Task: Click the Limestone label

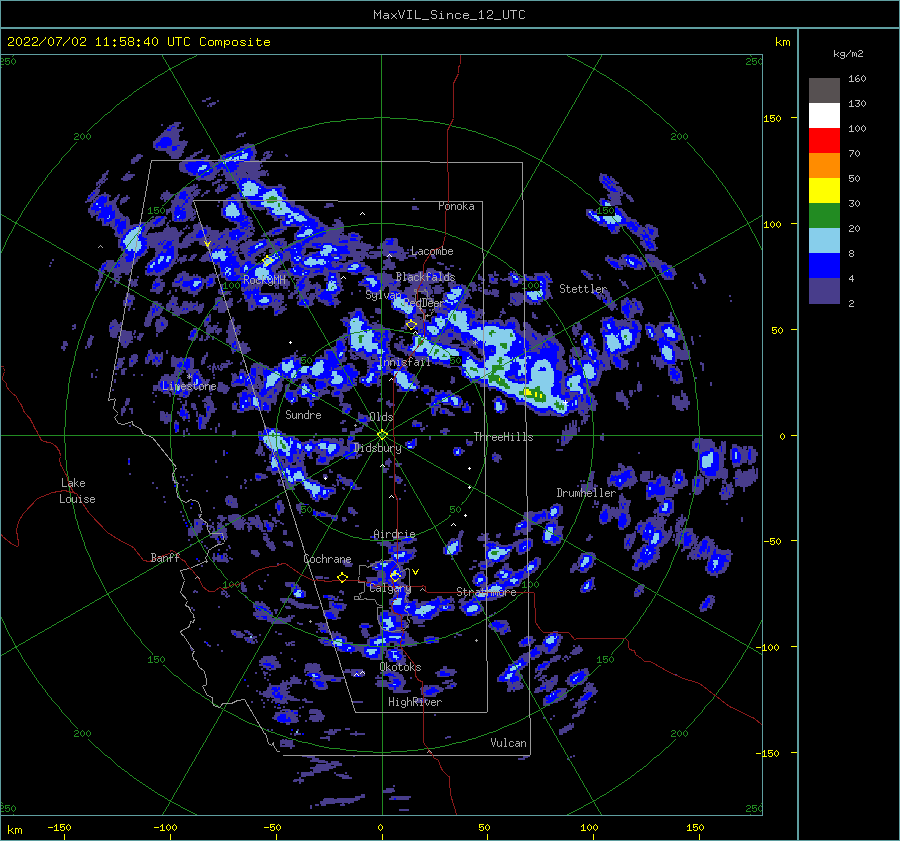Action: pos(189,386)
